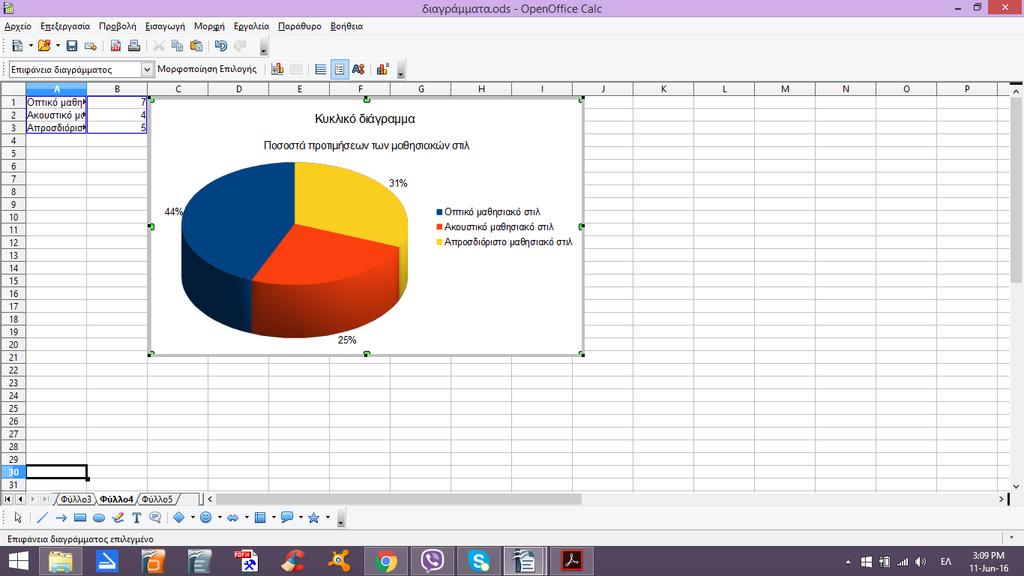The height and width of the screenshot is (576, 1024).
Task: Toggle the chart legend on/off icon
Action: click(340, 69)
